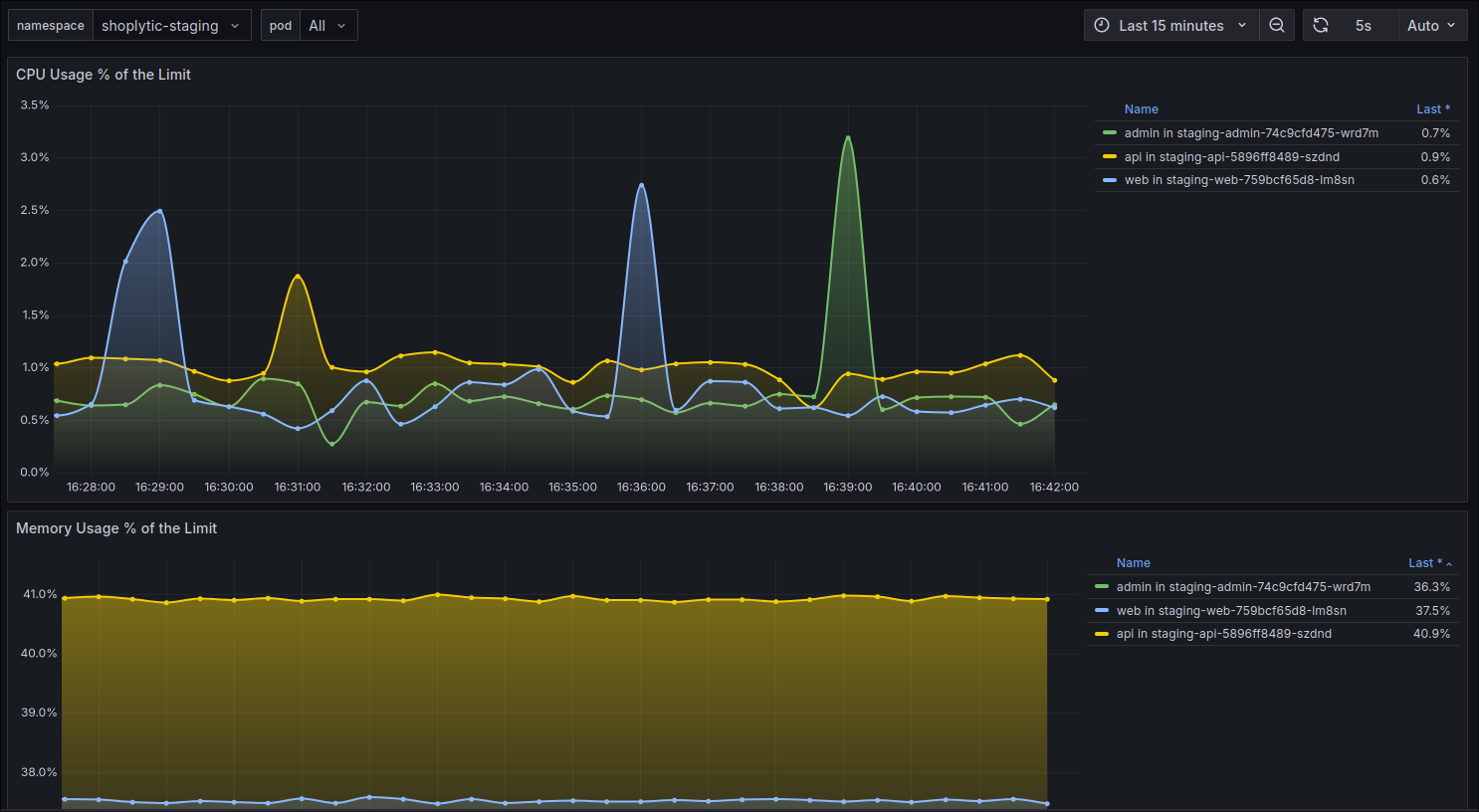This screenshot has width=1479, height=812.
Task: Sort CPU legend by Last column
Action: 1432,109
